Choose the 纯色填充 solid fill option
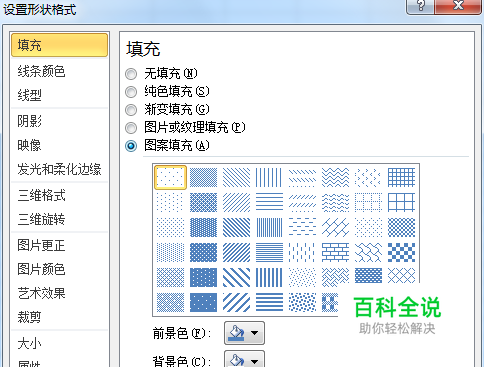Viewport: 484px width, 367px height. pyautogui.click(x=131, y=92)
